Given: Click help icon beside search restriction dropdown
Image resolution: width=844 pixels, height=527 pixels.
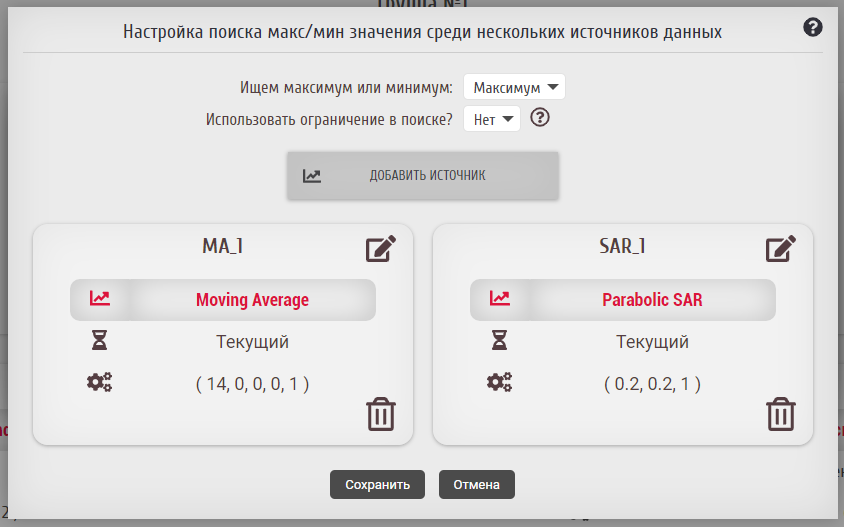Looking at the screenshot, I should click(540, 118).
